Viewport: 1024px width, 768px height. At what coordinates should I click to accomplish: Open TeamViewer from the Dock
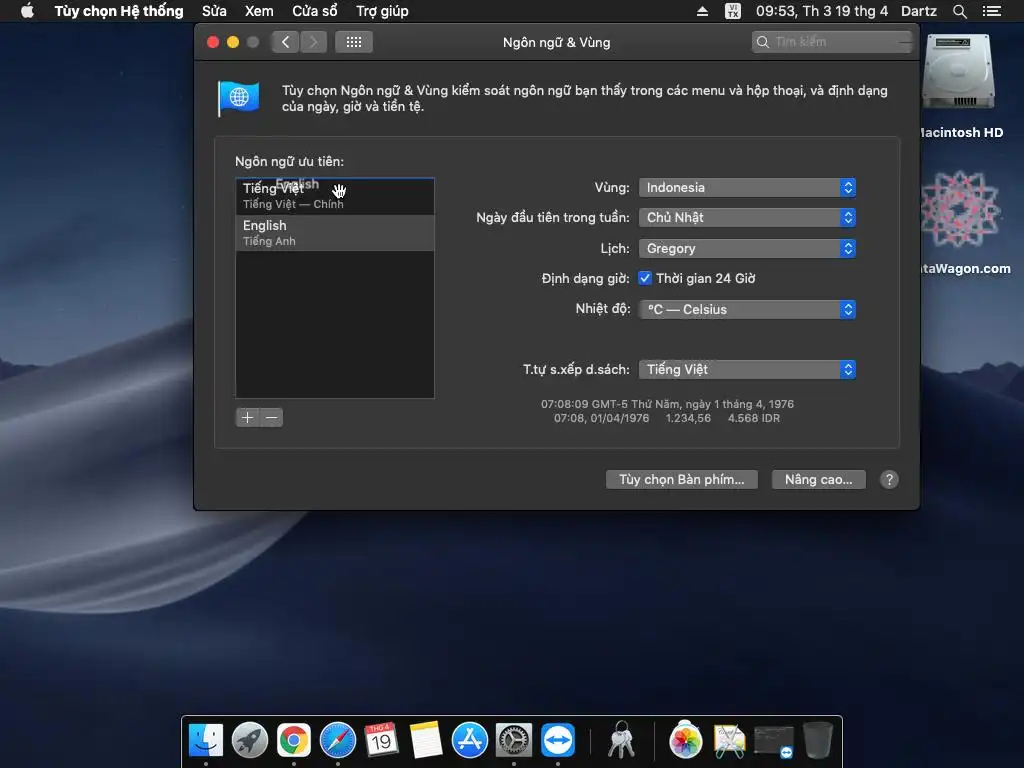[x=558, y=740]
